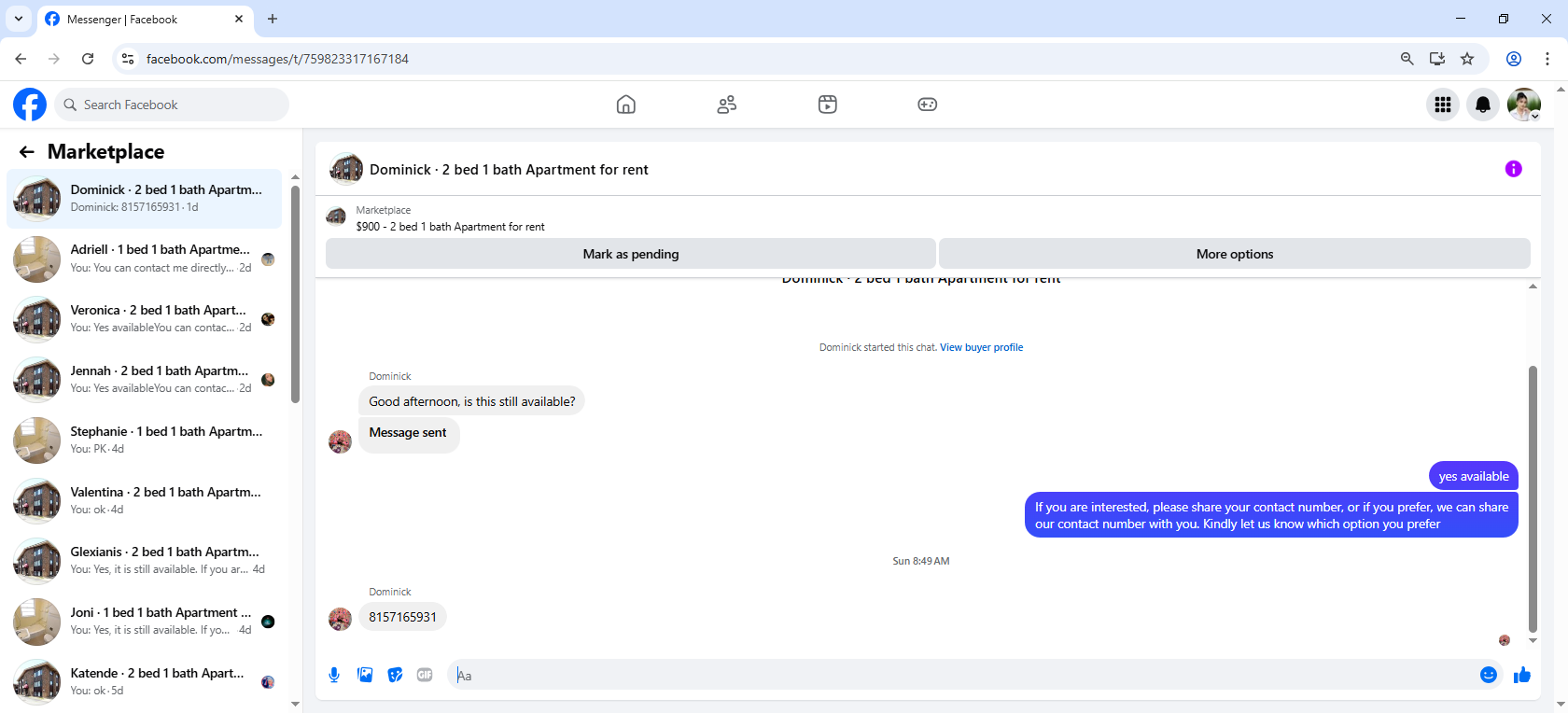The image size is (1568, 713).
Task: Open conversation information purple icon
Action: click(x=1514, y=169)
